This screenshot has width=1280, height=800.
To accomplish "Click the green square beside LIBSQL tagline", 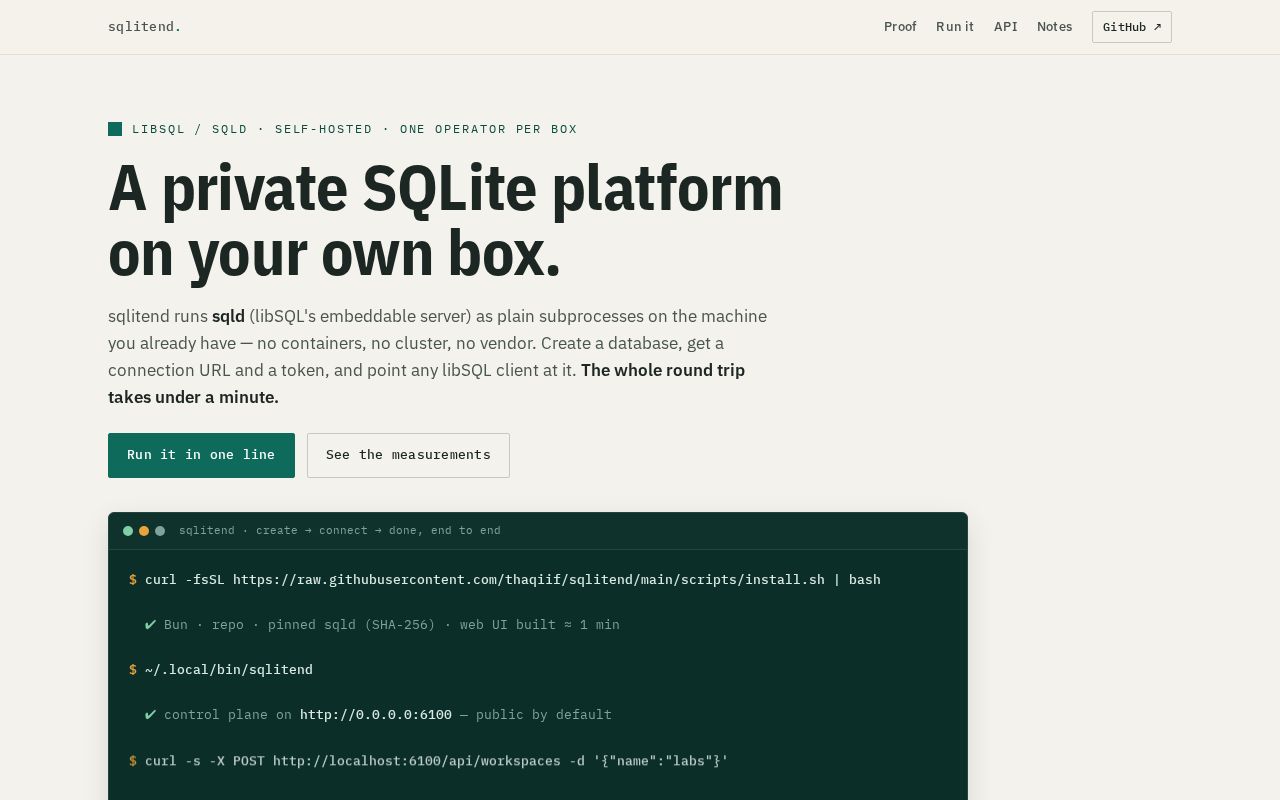I will pos(115,129).
